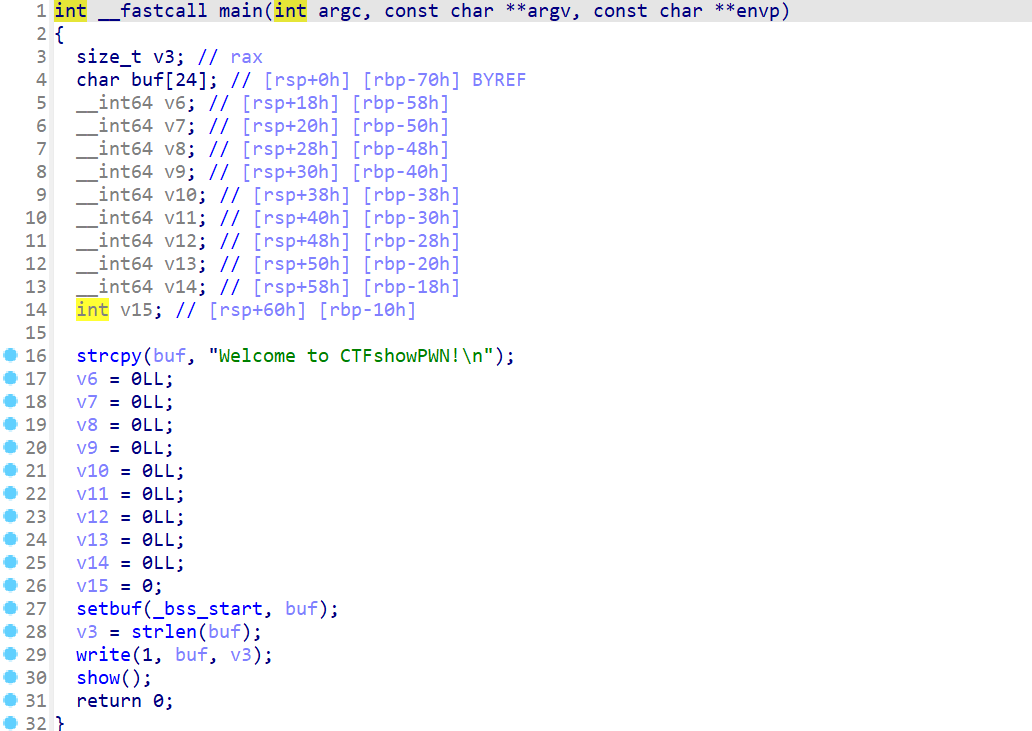Click the blue dot on strlen line 28

coord(10,632)
